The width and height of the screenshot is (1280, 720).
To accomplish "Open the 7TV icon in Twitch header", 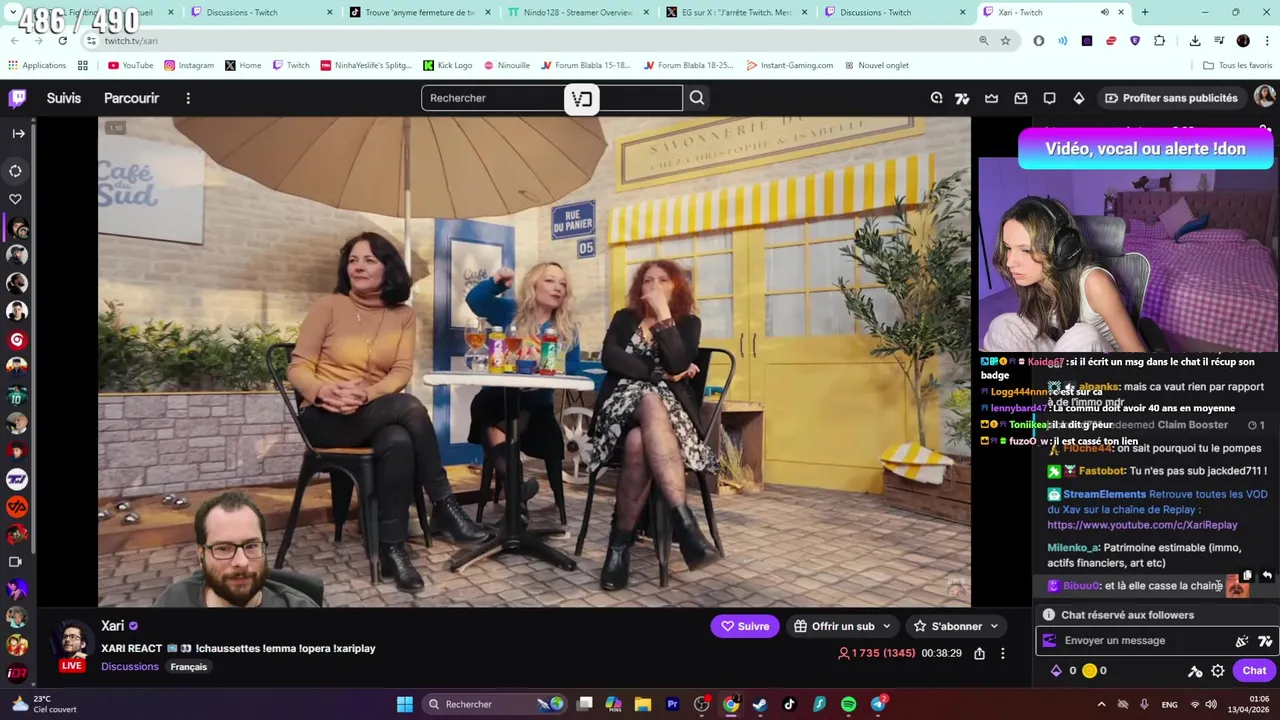I will [x=962, y=98].
